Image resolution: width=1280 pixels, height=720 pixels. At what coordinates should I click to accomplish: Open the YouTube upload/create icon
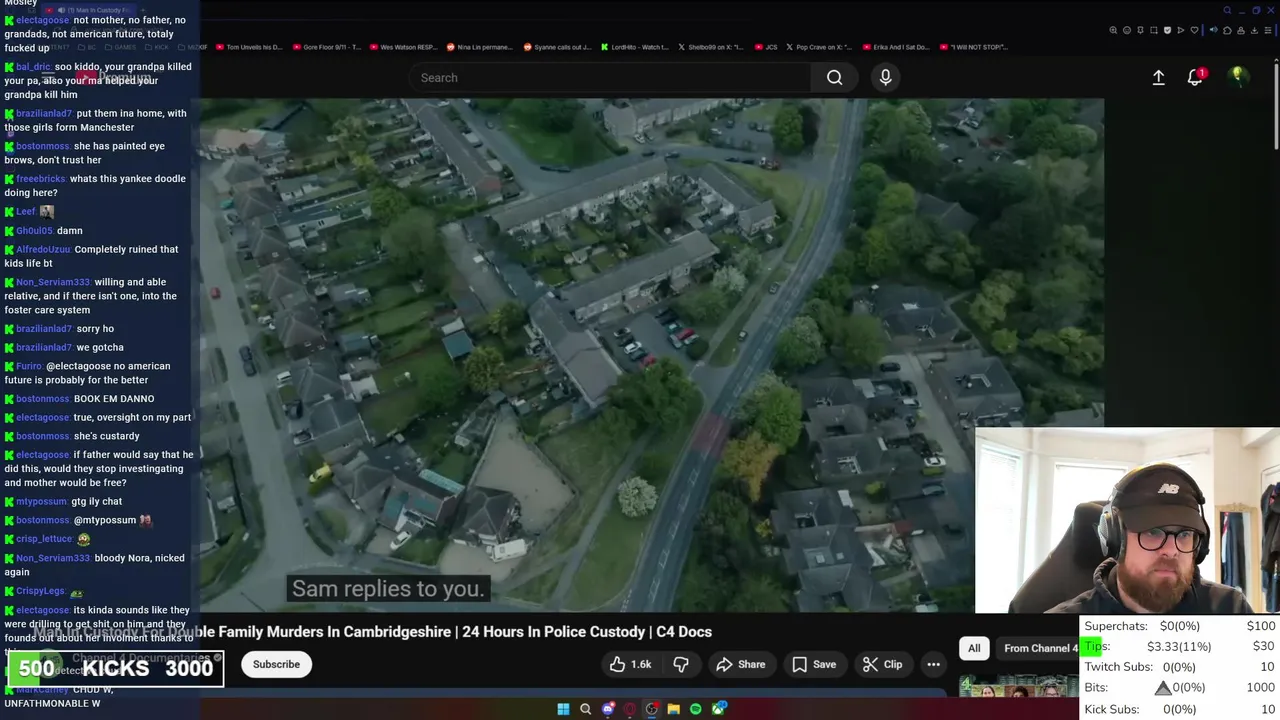(x=1158, y=78)
